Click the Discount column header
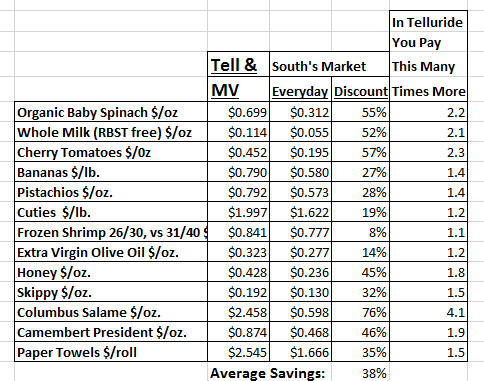 click(360, 89)
